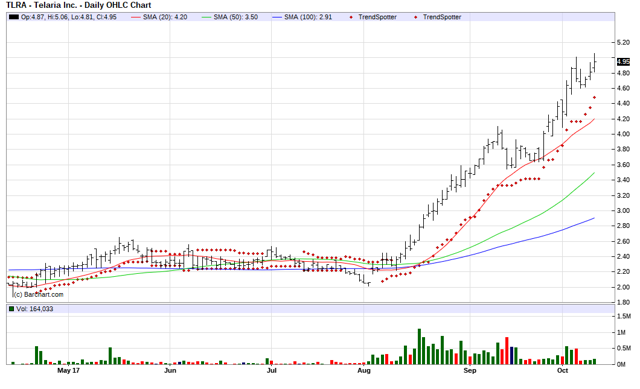Click the SMA (20): 4.20 legend text

165,17
